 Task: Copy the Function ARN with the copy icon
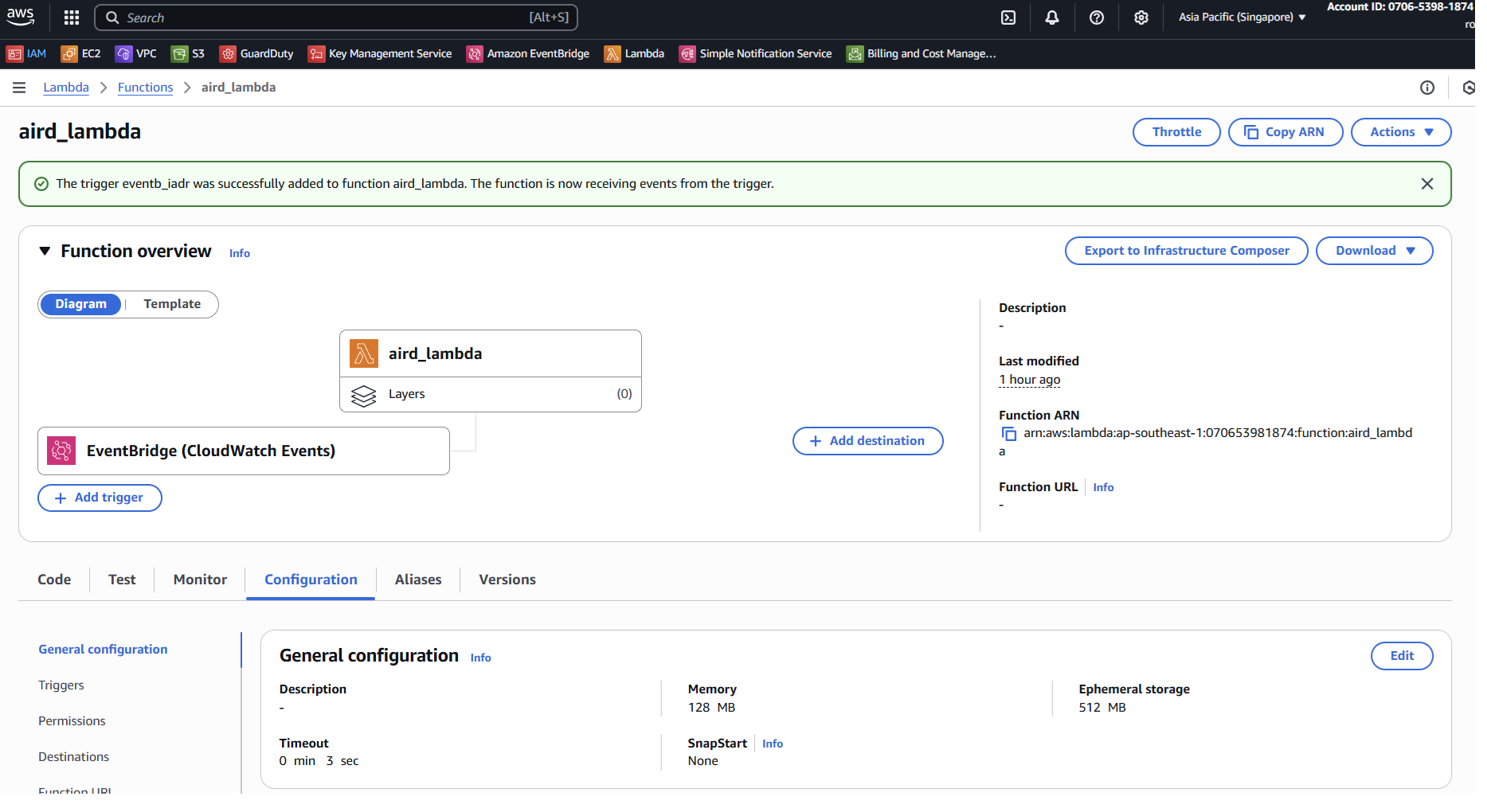[x=1008, y=434]
